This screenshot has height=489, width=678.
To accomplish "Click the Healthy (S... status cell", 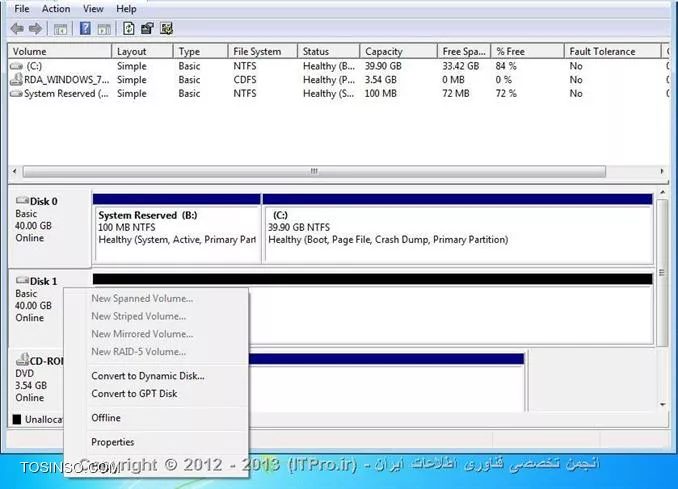I will 328,93.
